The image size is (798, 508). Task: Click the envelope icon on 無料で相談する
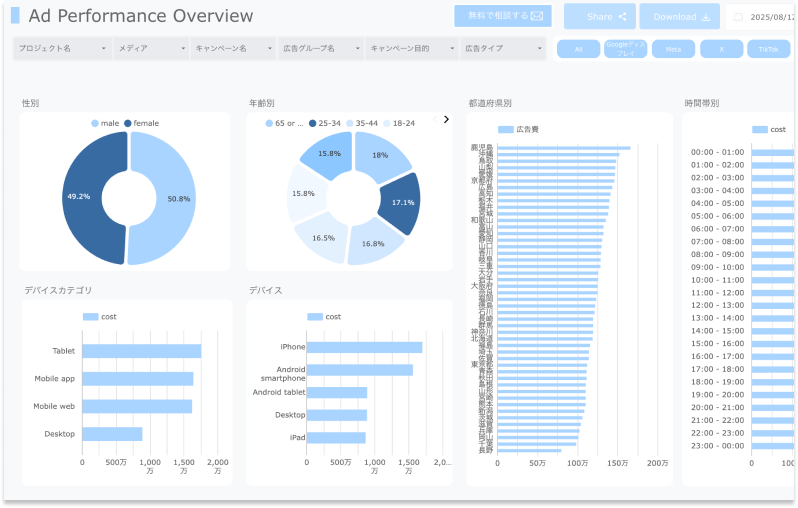pyautogui.click(x=538, y=16)
